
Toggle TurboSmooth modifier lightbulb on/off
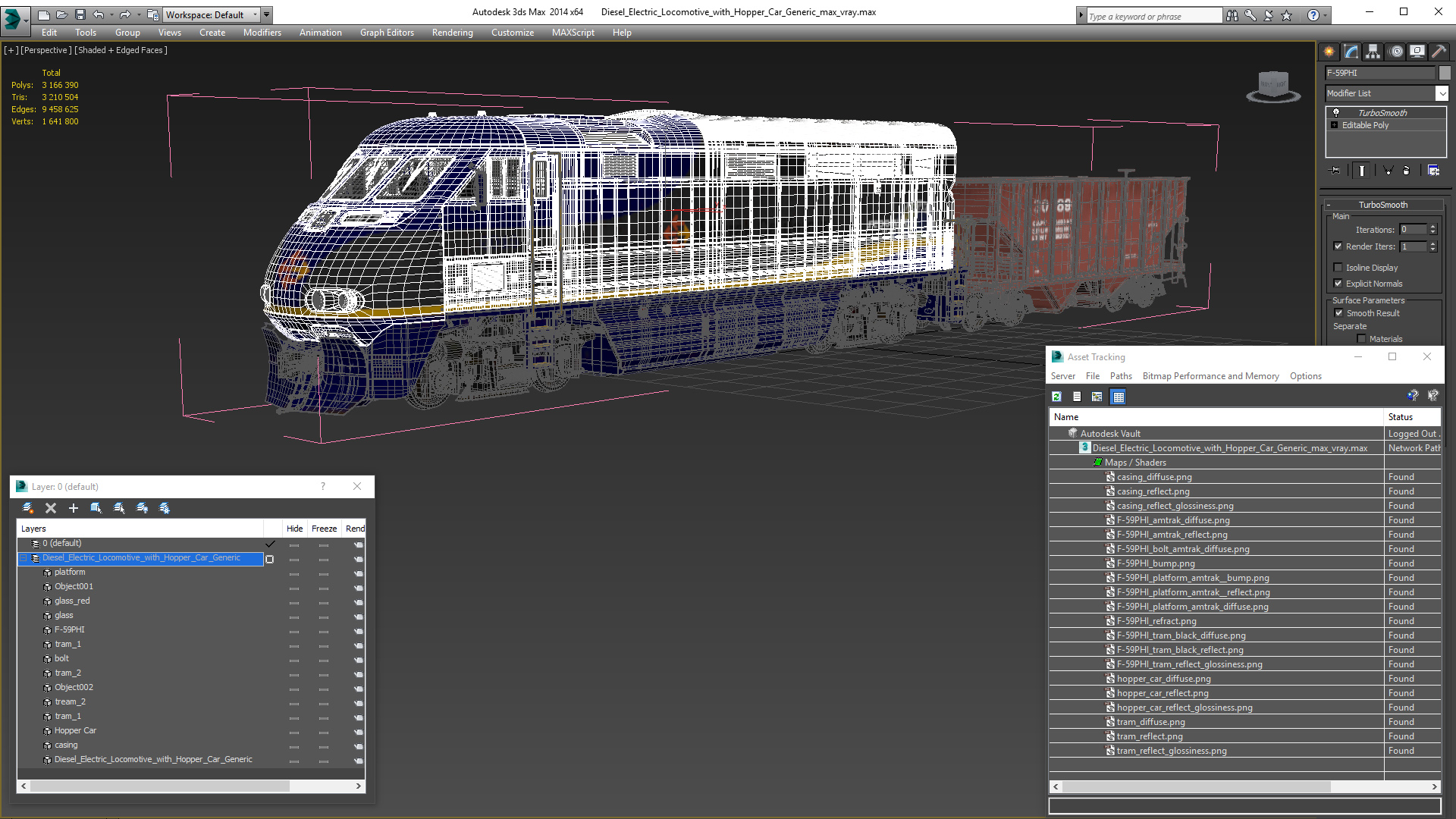click(x=1336, y=112)
